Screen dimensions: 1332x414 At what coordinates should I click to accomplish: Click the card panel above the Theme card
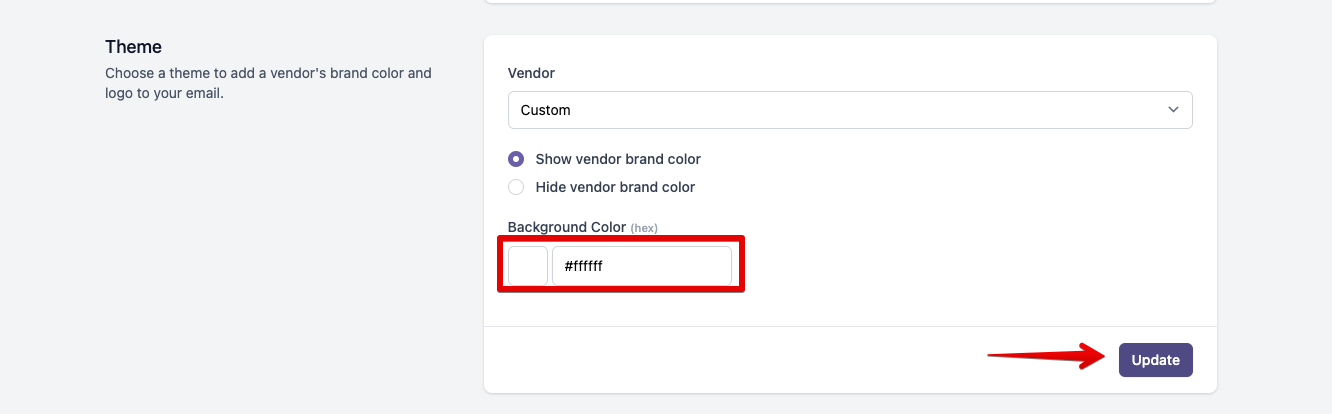point(849,1)
